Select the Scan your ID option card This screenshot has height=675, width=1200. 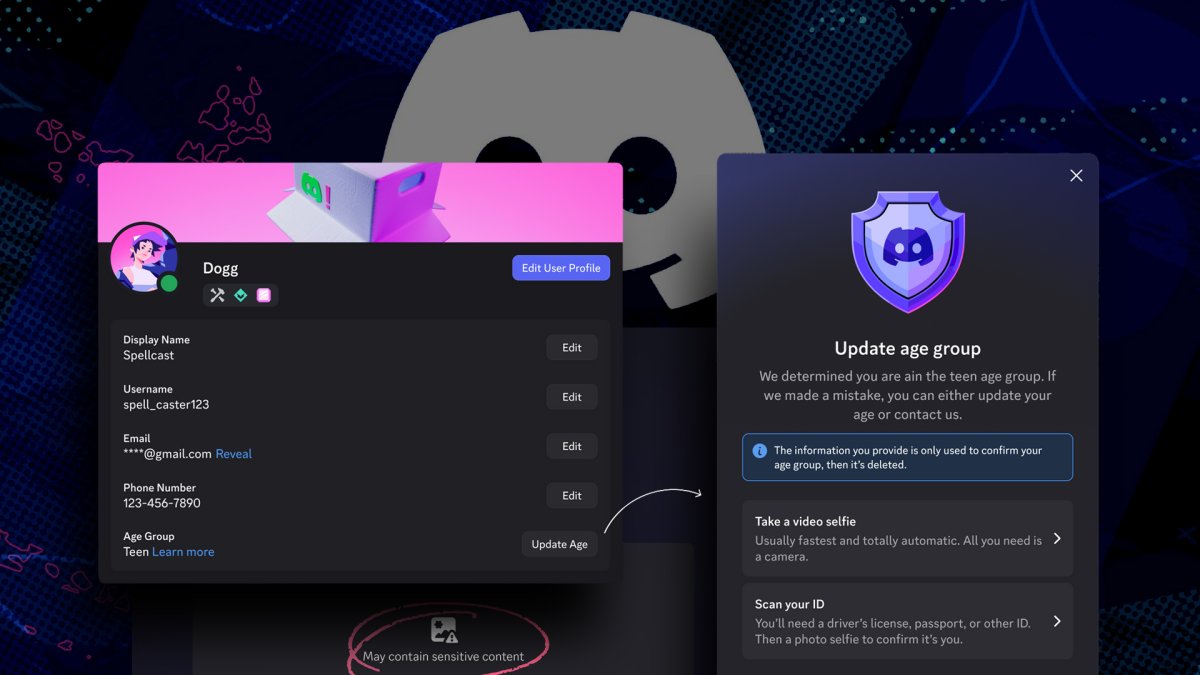906,620
